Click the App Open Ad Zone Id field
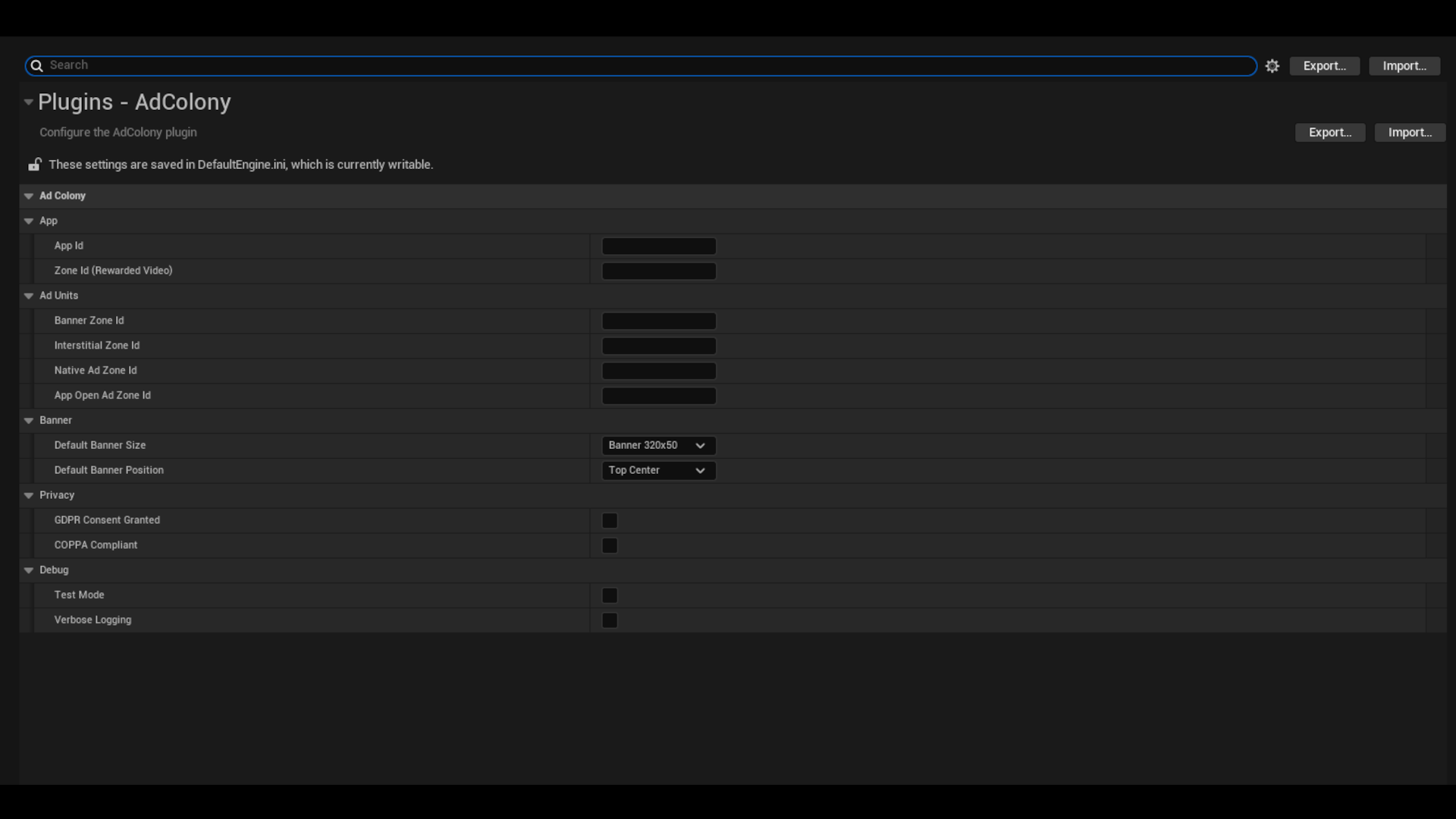Viewport: 1456px width, 819px height. [x=659, y=396]
